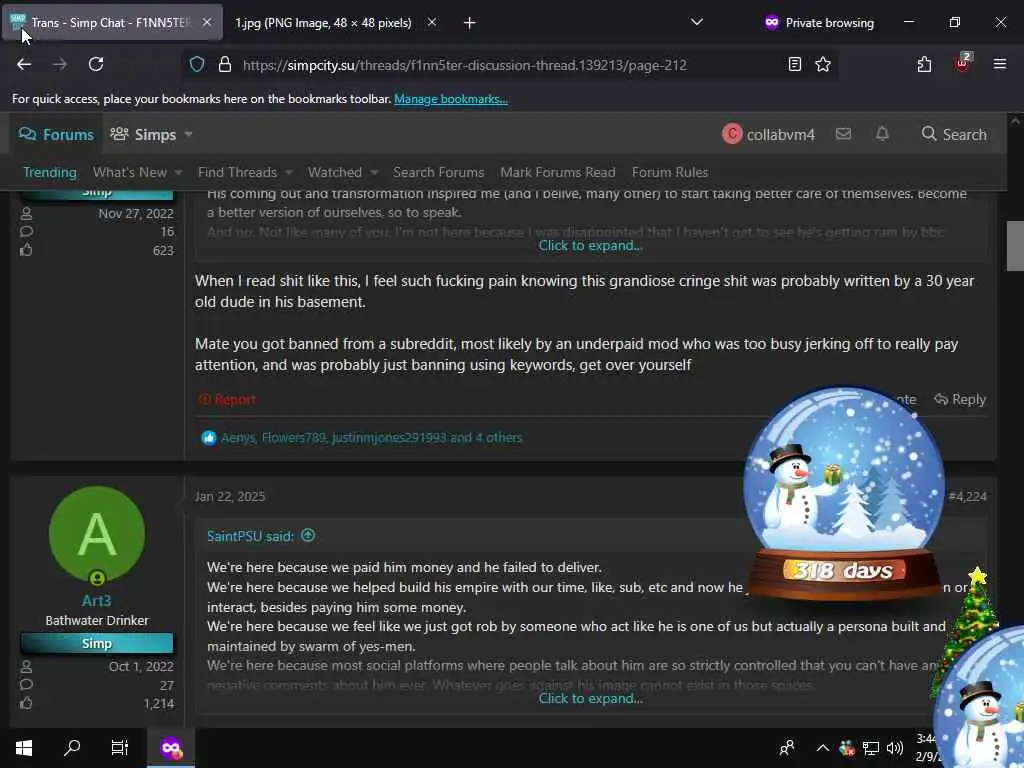
Task: Select Trending in the sub-navigation
Action: (50, 172)
